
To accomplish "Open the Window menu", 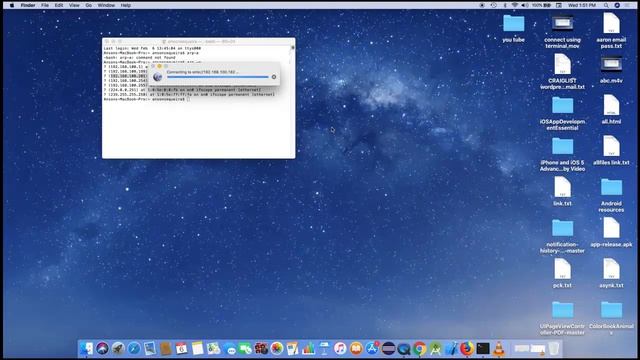I will tap(106, 5).
